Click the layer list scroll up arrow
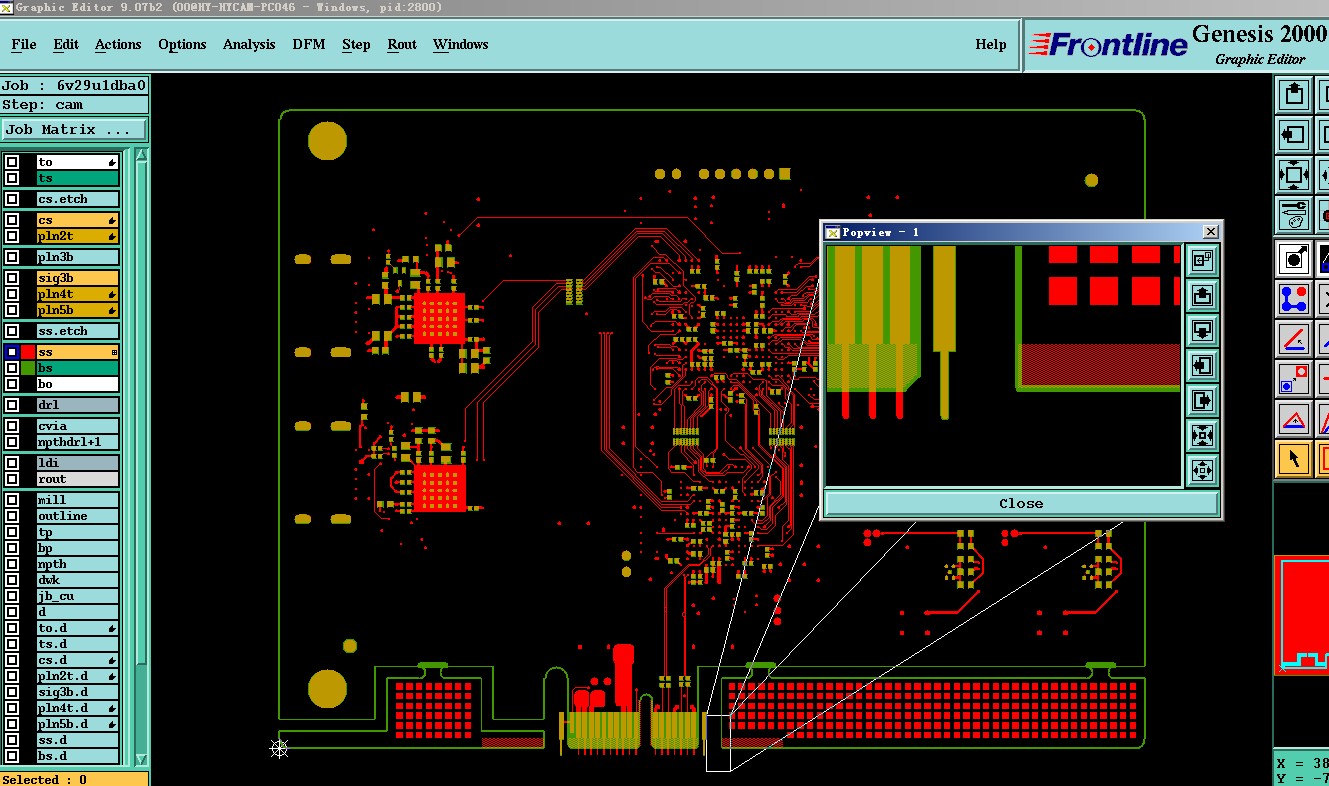This screenshot has width=1329, height=786. pyautogui.click(x=141, y=155)
